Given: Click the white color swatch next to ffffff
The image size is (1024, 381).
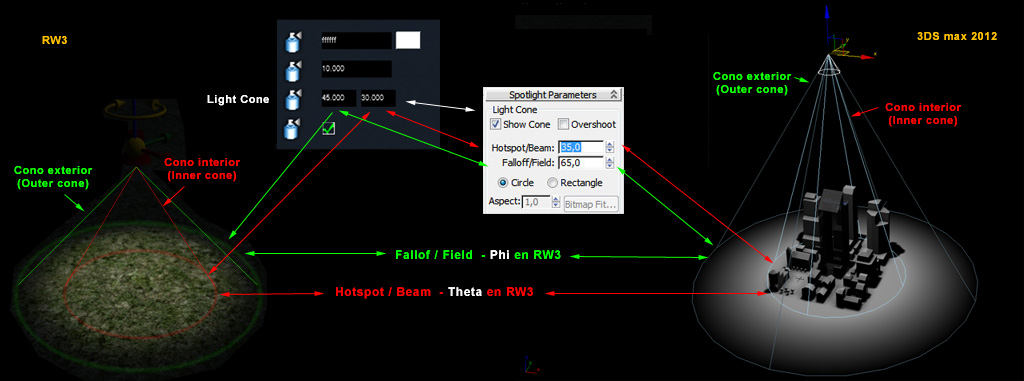Looking at the screenshot, I should pyautogui.click(x=408, y=41).
